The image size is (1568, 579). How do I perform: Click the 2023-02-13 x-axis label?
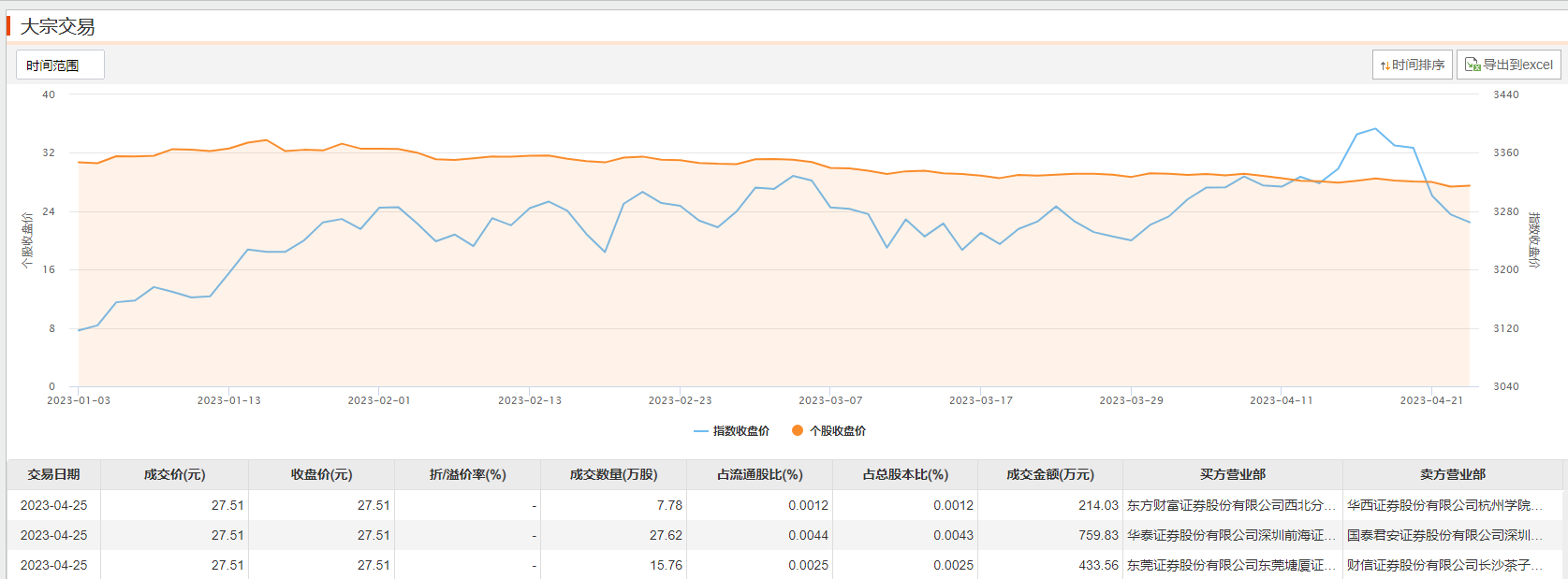pyautogui.click(x=530, y=400)
